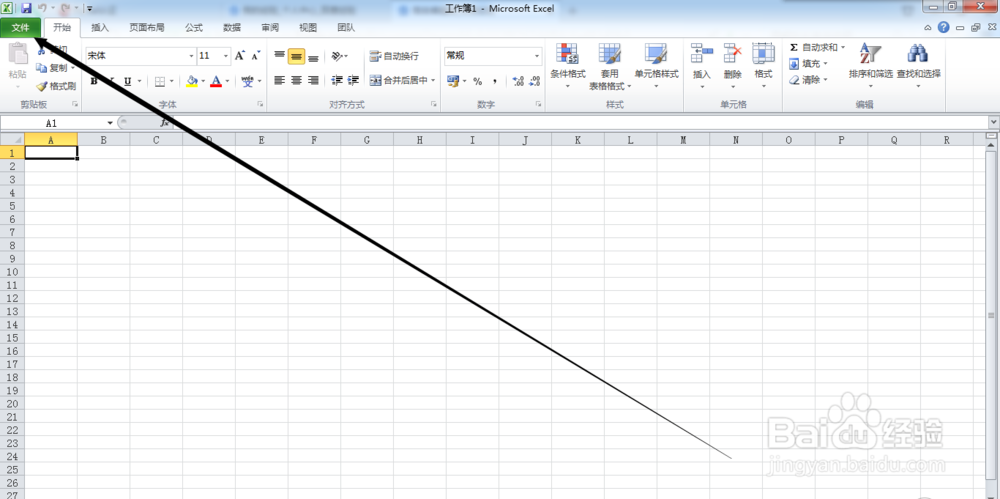Switch to the 视图 tab
Image resolution: width=1000 pixels, height=499 pixels.
[308, 27]
